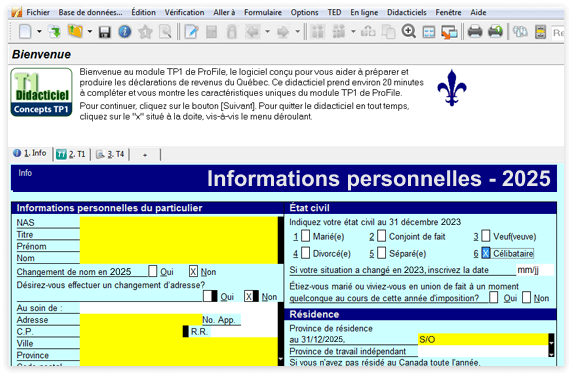Check the Séparé(e) checkbox
The width and height of the screenshot is (572, 376).
[382, 253]
